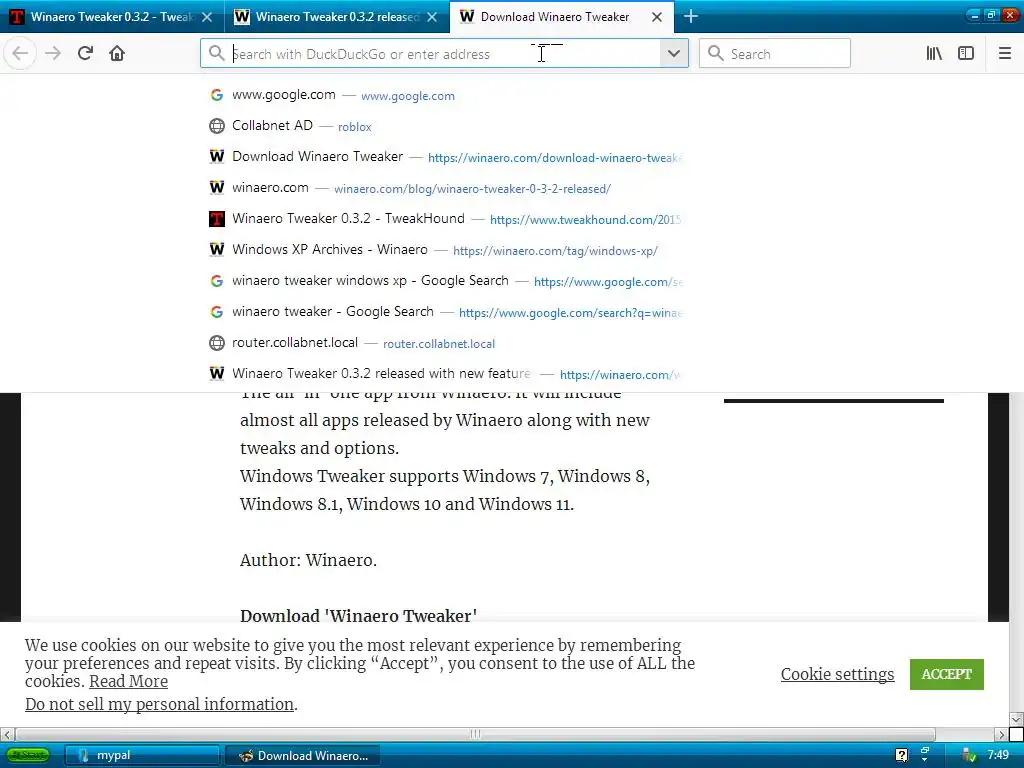Toggle the sidebar panel icon

tap(966, 54)
